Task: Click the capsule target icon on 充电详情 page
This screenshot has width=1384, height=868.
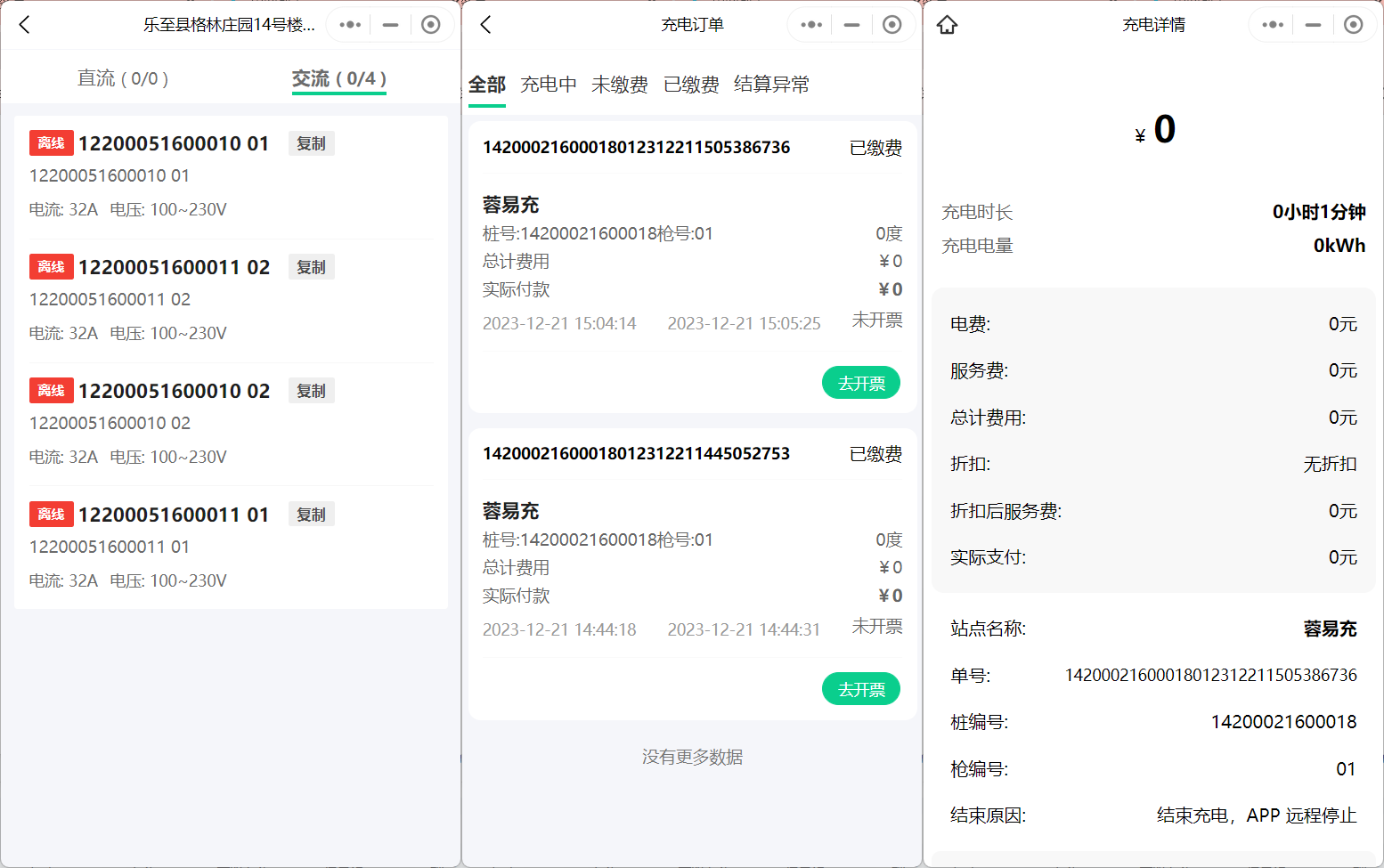Action: (x=1354, y=24)
